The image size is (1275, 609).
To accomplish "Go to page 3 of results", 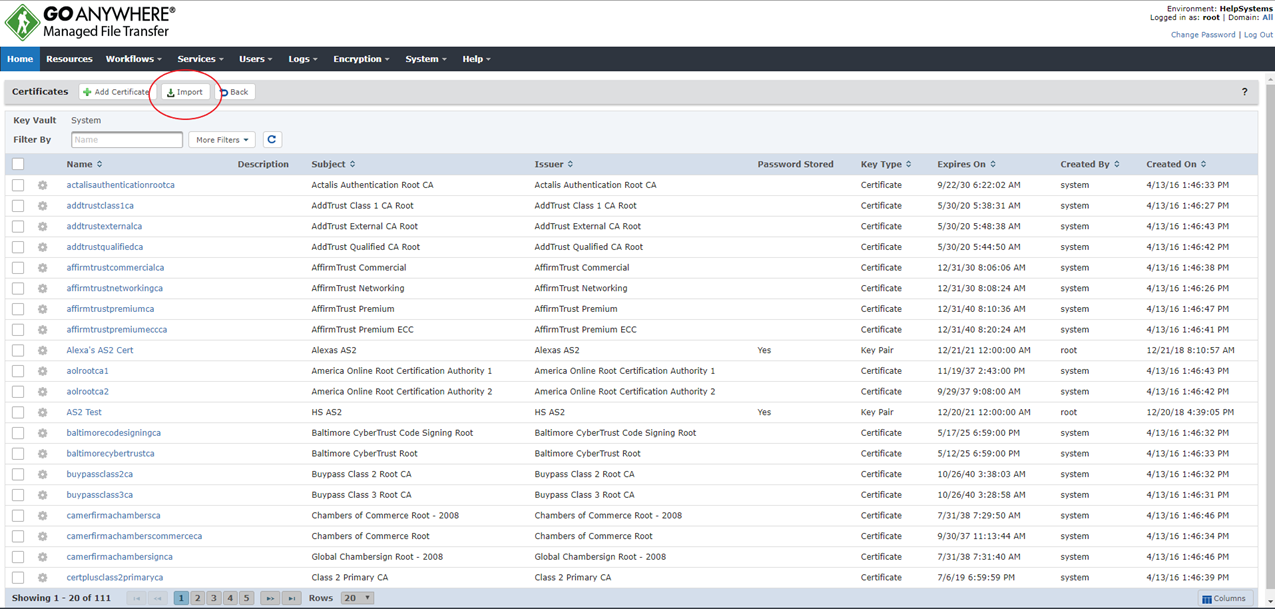I will pos(214,598).
